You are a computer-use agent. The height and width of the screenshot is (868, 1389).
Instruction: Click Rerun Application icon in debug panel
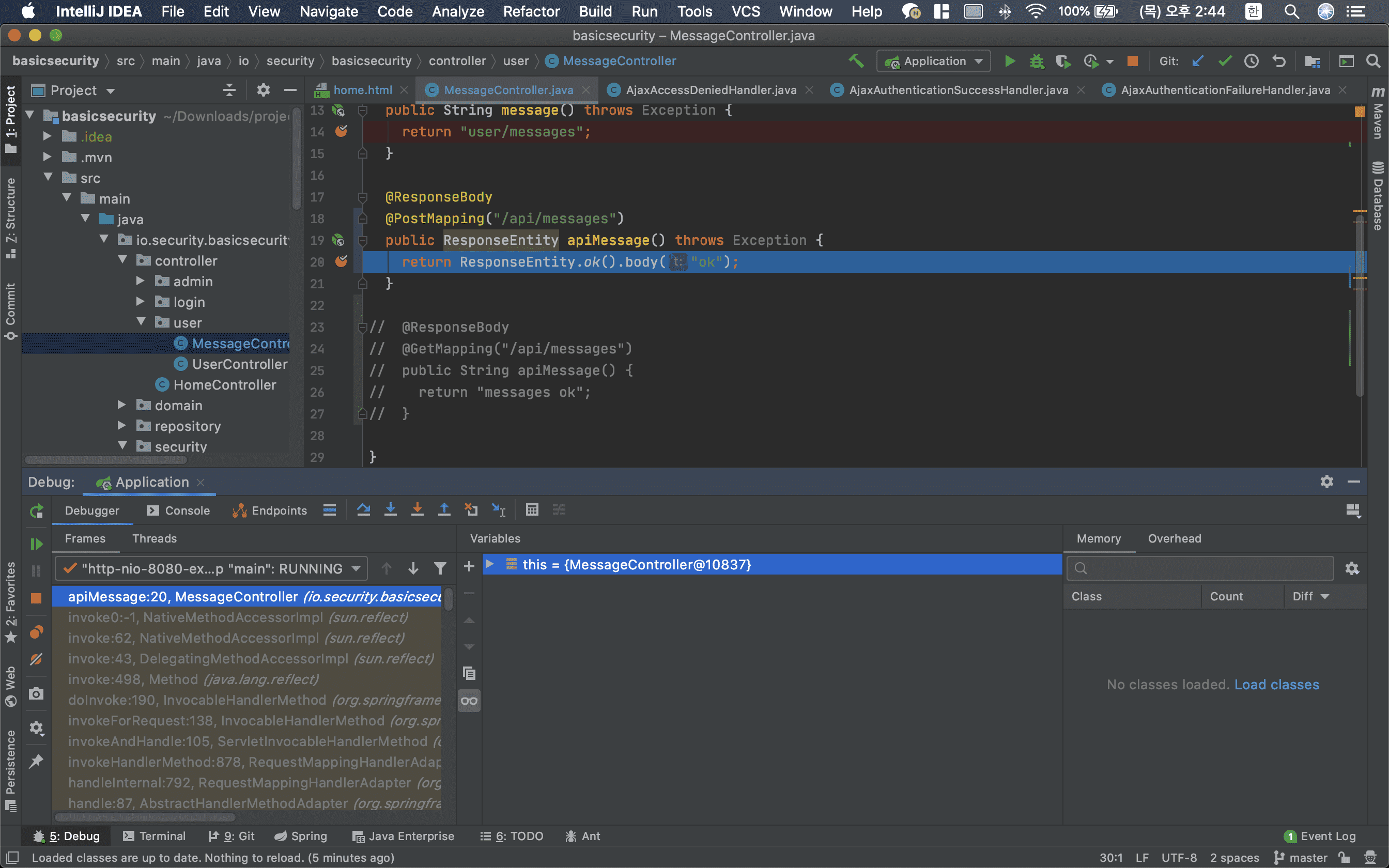36,511
